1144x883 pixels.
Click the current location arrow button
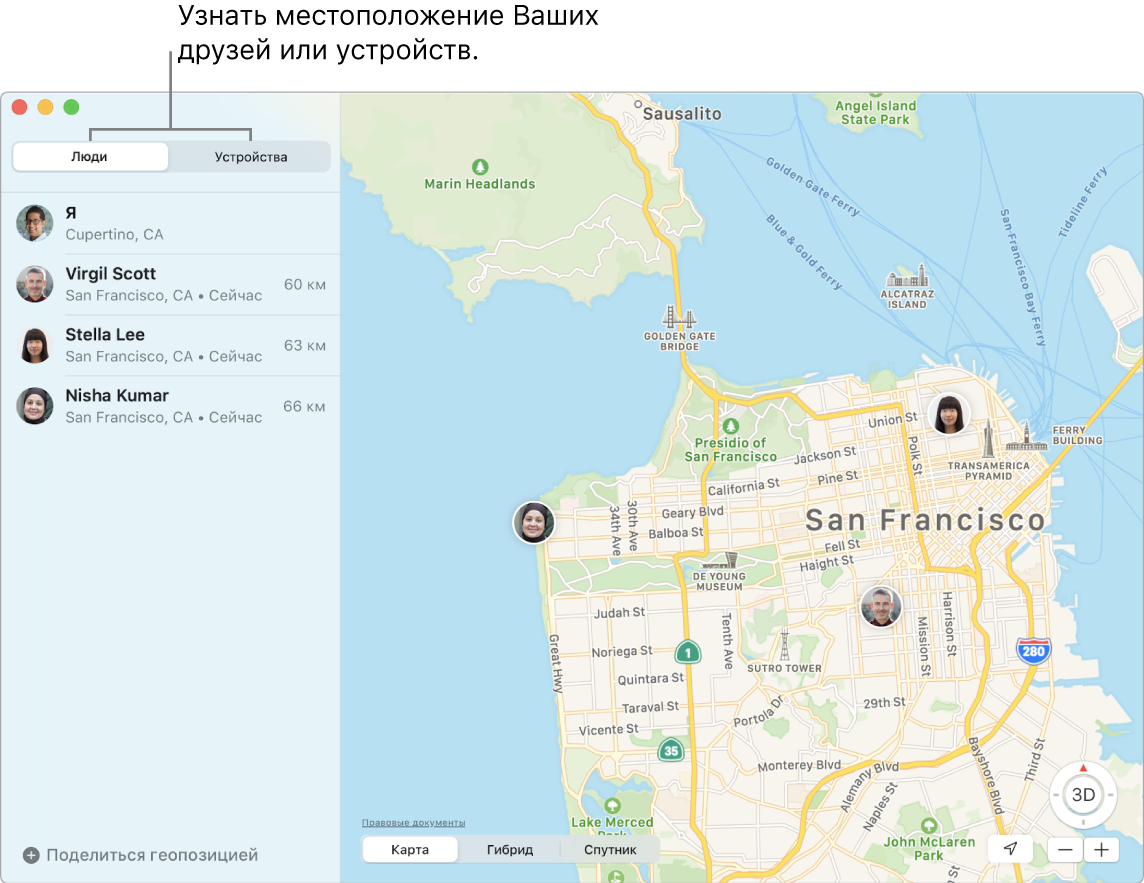(x=1011, y=849)
